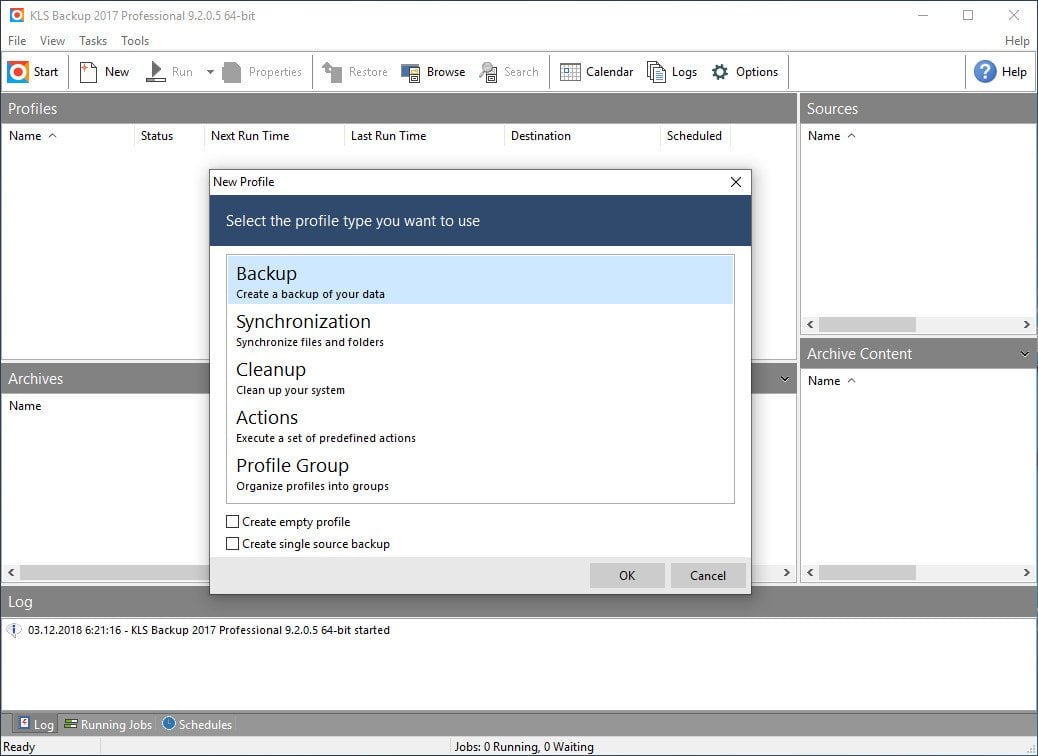Viewport: 1038px width, 756px height.
Task: Click the New profile toolbar icon
Action: point(89,72)
